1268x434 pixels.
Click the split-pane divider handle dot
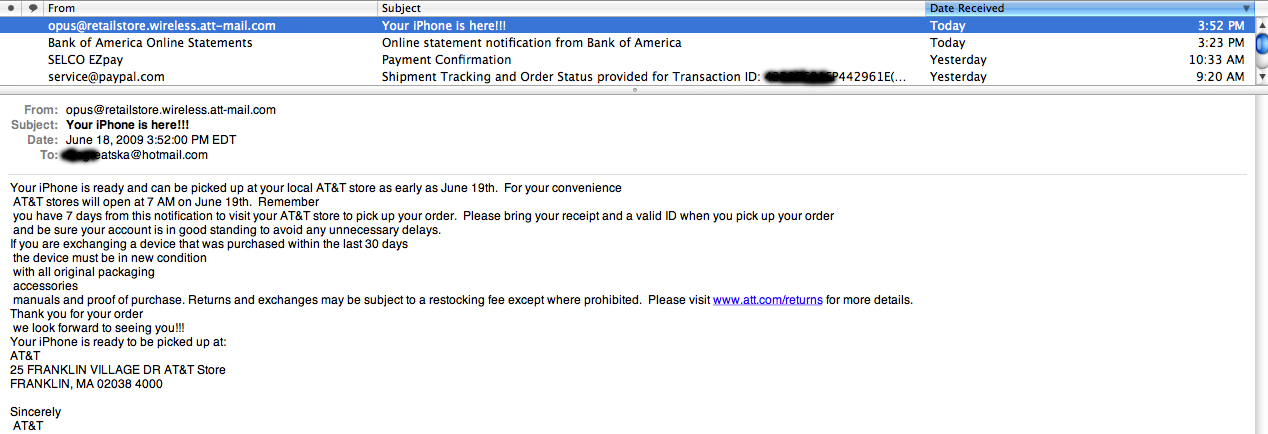[x=634, y=90]
